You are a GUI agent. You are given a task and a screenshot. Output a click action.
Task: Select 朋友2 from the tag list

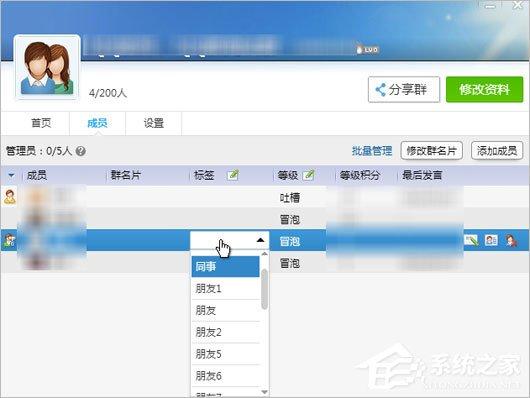coord(225,332)
